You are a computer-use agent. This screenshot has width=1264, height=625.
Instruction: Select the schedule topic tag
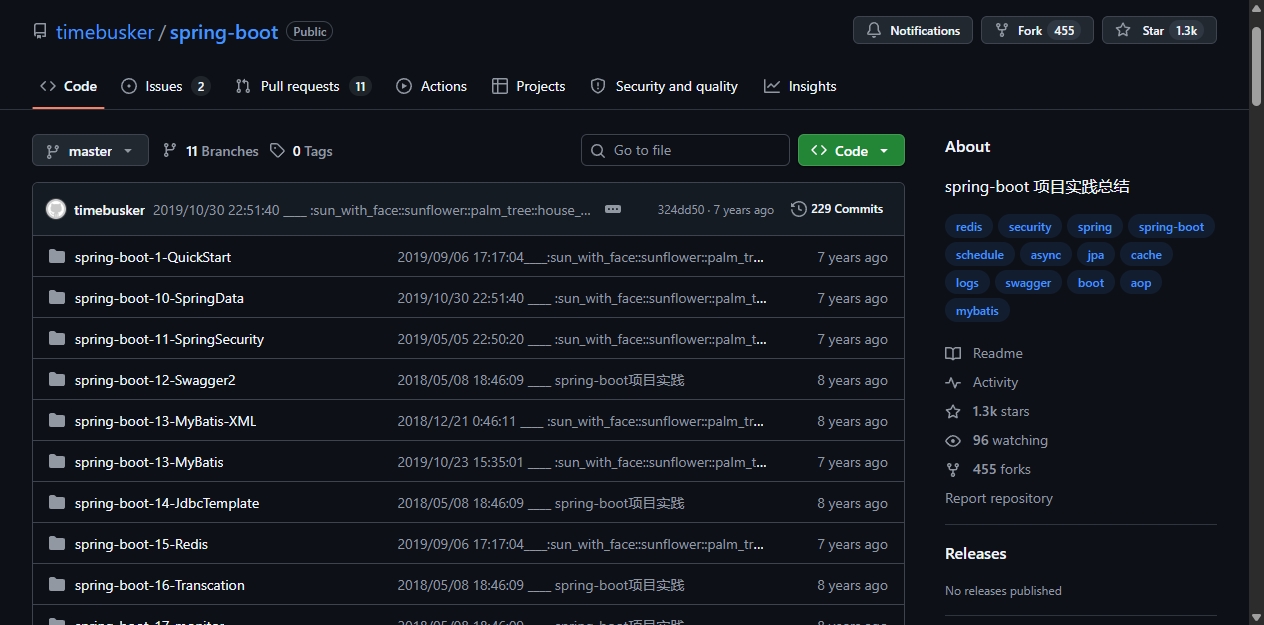click(x=979, y=255)
